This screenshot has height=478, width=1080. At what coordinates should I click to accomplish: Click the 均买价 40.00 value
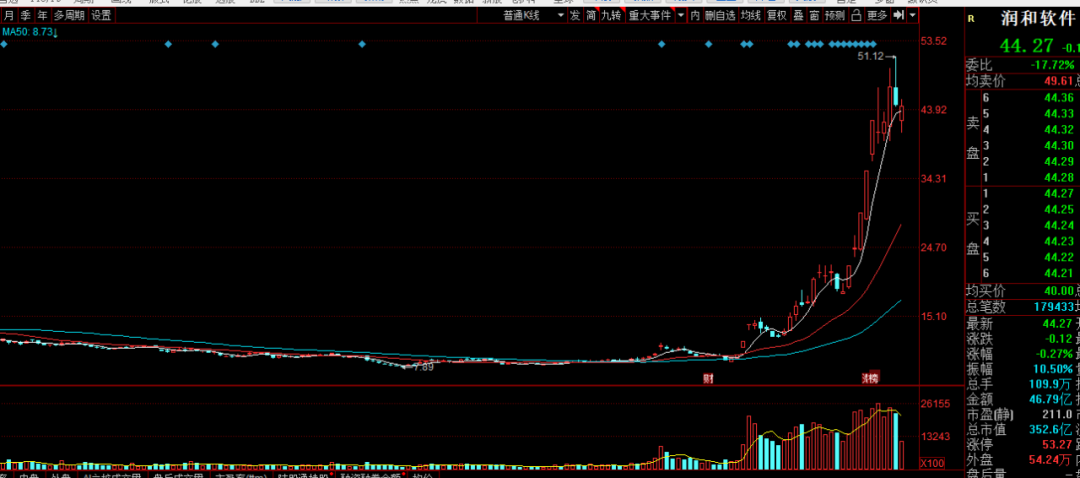(1059, 291)
